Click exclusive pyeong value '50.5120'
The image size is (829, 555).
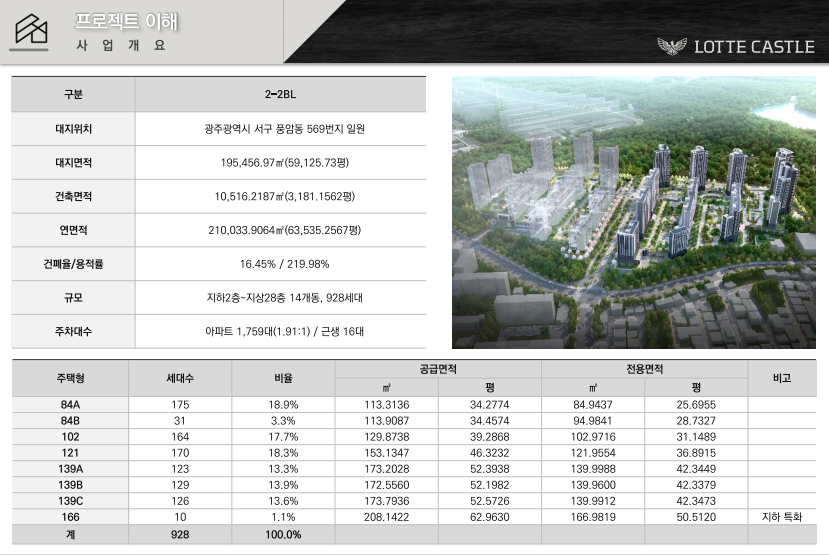coord(696,517)
